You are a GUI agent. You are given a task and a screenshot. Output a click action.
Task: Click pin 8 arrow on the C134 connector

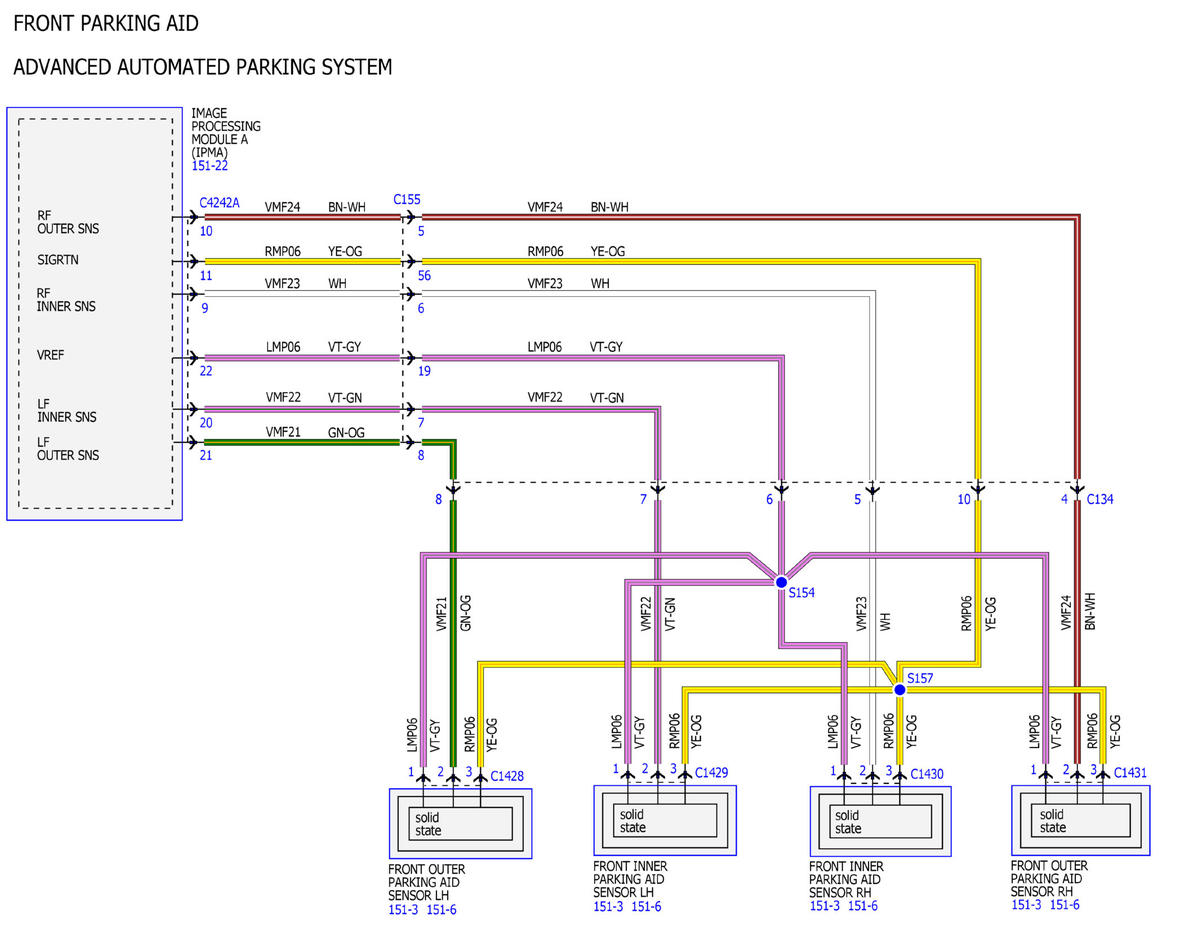(x=453, y=489)
